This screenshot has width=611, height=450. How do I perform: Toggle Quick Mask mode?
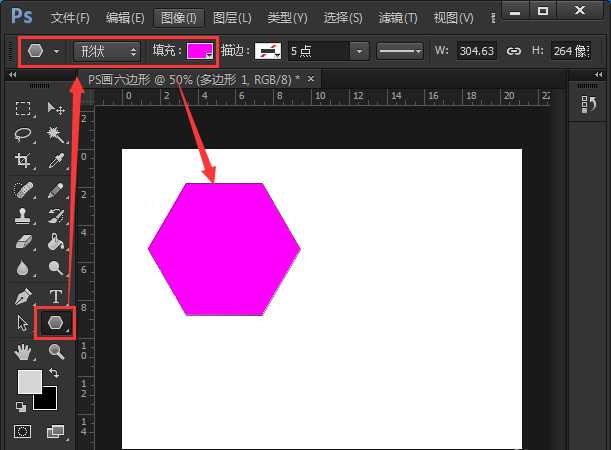pos(24,431)
